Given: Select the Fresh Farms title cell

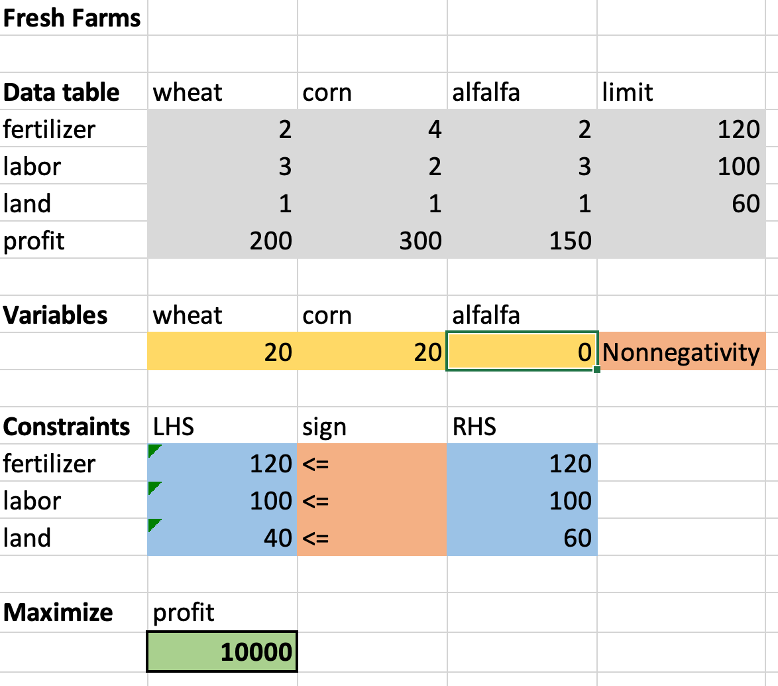Looking at the screenshot, I should coord(73,18).
